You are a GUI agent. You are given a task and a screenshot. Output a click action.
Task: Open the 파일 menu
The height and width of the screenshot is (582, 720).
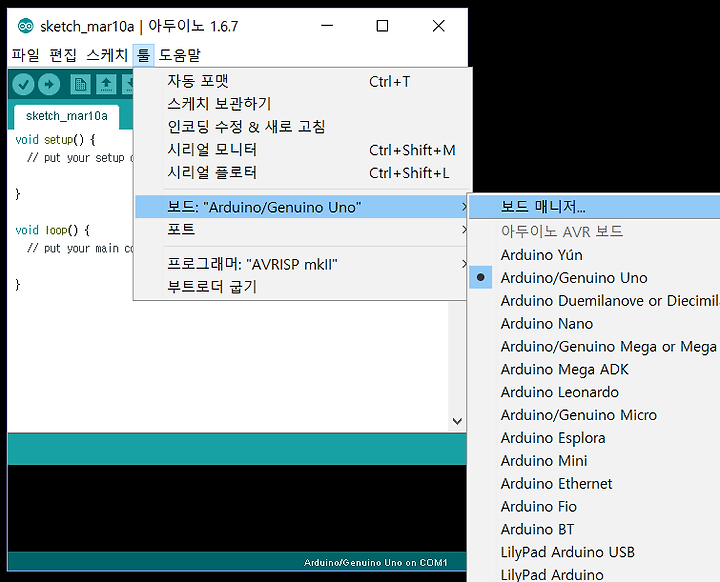(26, 55)
